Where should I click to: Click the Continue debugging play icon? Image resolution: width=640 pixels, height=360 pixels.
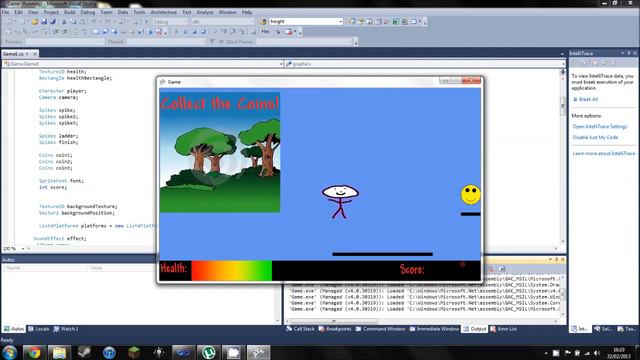tap(176, 32)
